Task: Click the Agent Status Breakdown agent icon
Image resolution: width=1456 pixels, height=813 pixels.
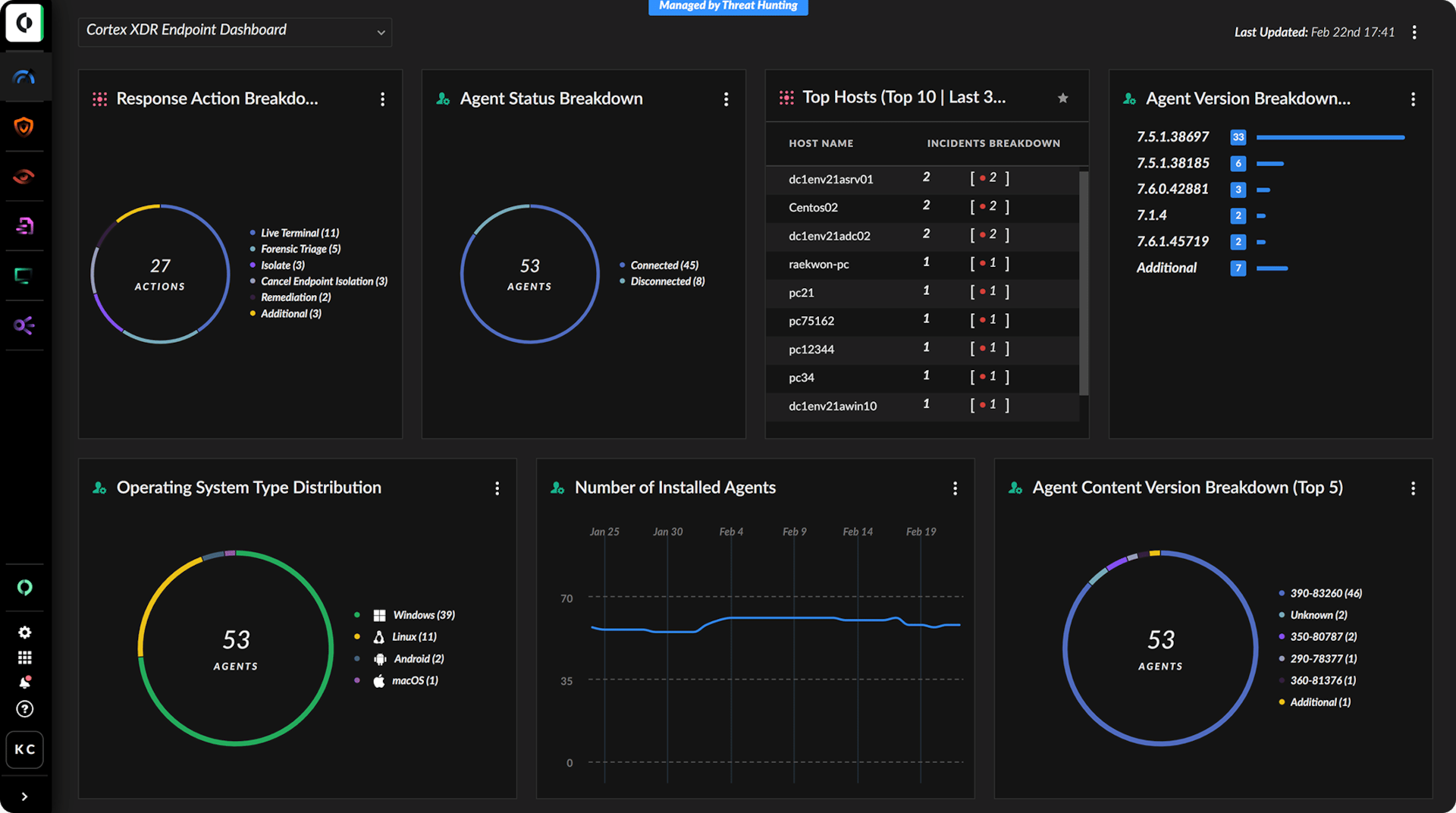Action: [443, 99]
